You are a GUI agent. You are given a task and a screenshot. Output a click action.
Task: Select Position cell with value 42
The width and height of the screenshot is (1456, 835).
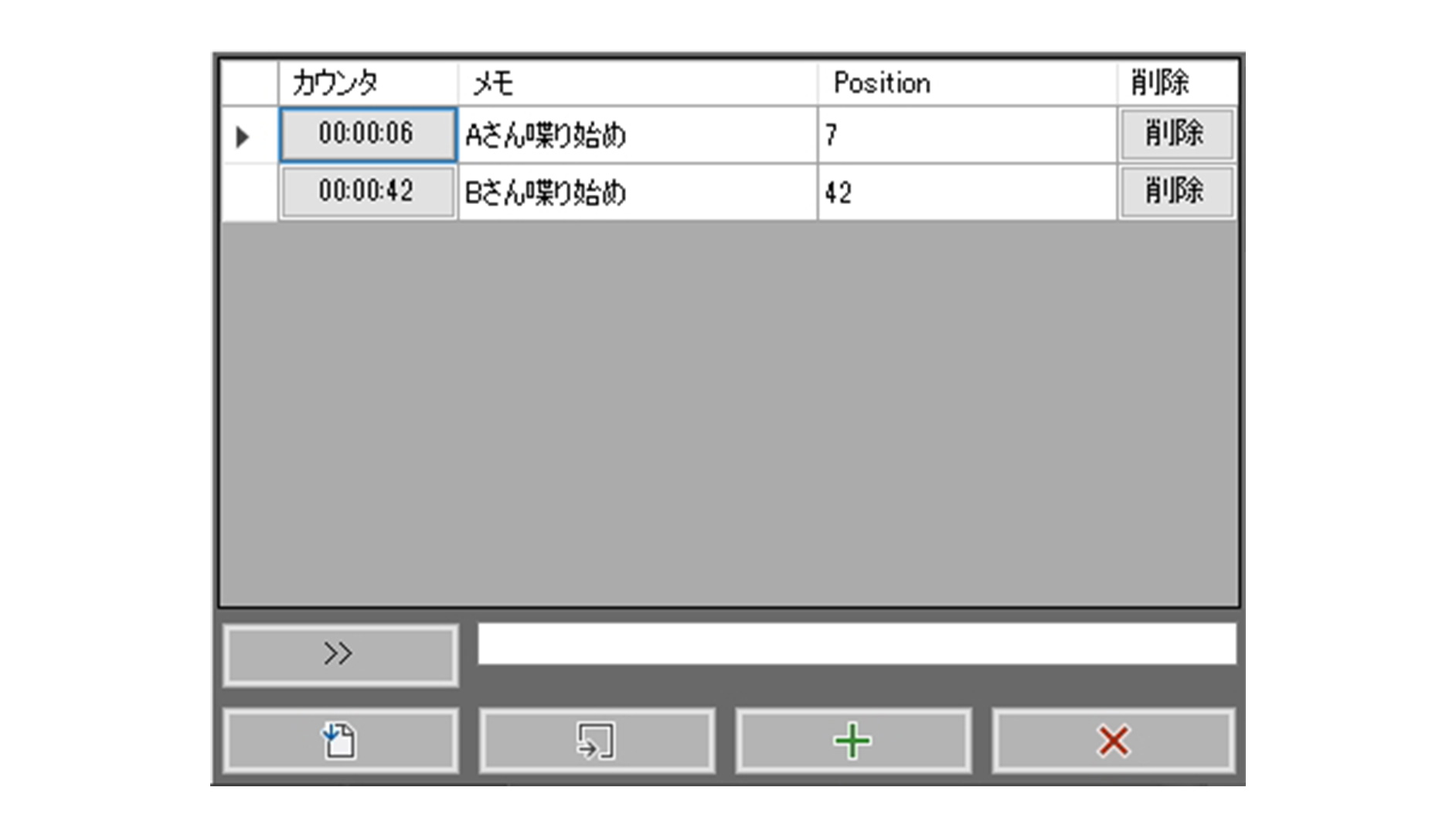(x=967, y=192)
